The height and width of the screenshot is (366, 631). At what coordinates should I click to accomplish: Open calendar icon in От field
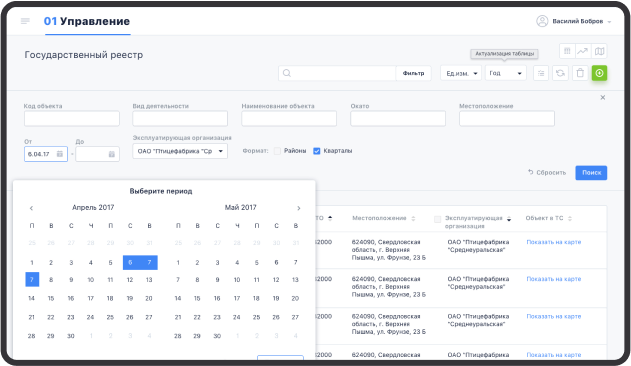click(60, 154)
